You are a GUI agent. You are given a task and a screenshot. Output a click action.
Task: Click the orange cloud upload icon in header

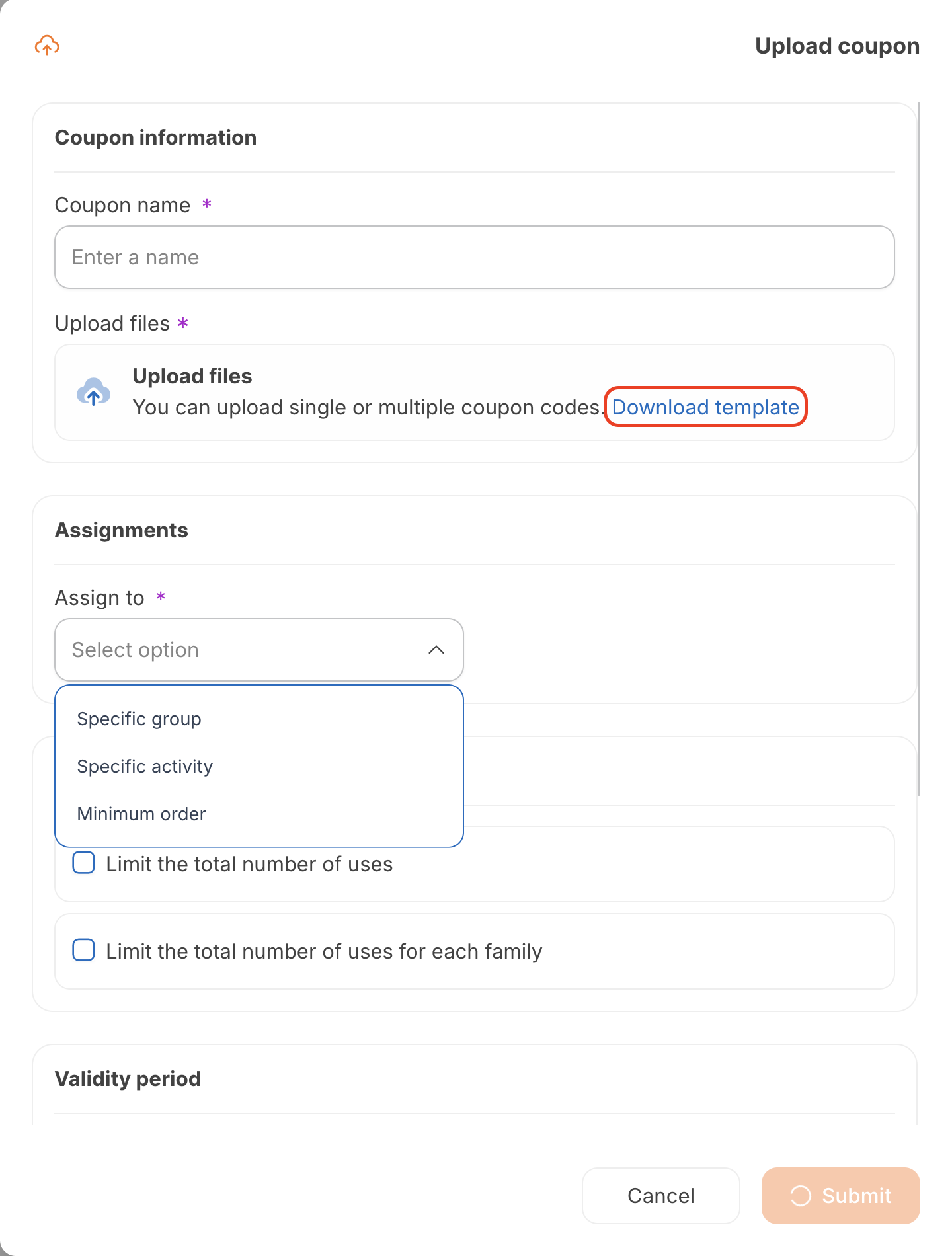tap(47, 46)
